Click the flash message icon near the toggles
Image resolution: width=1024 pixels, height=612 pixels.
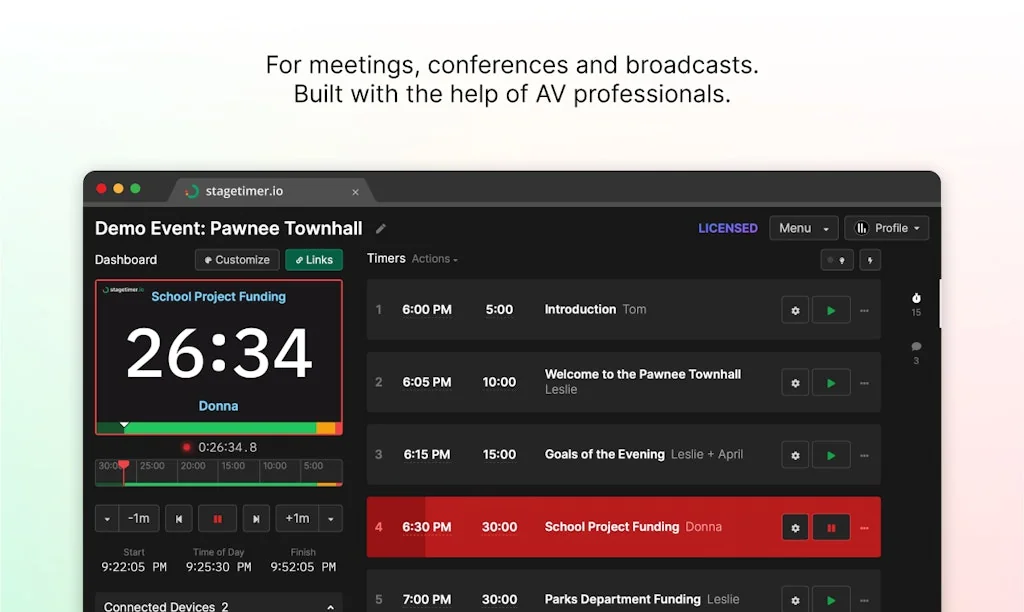tap(869, 260)
